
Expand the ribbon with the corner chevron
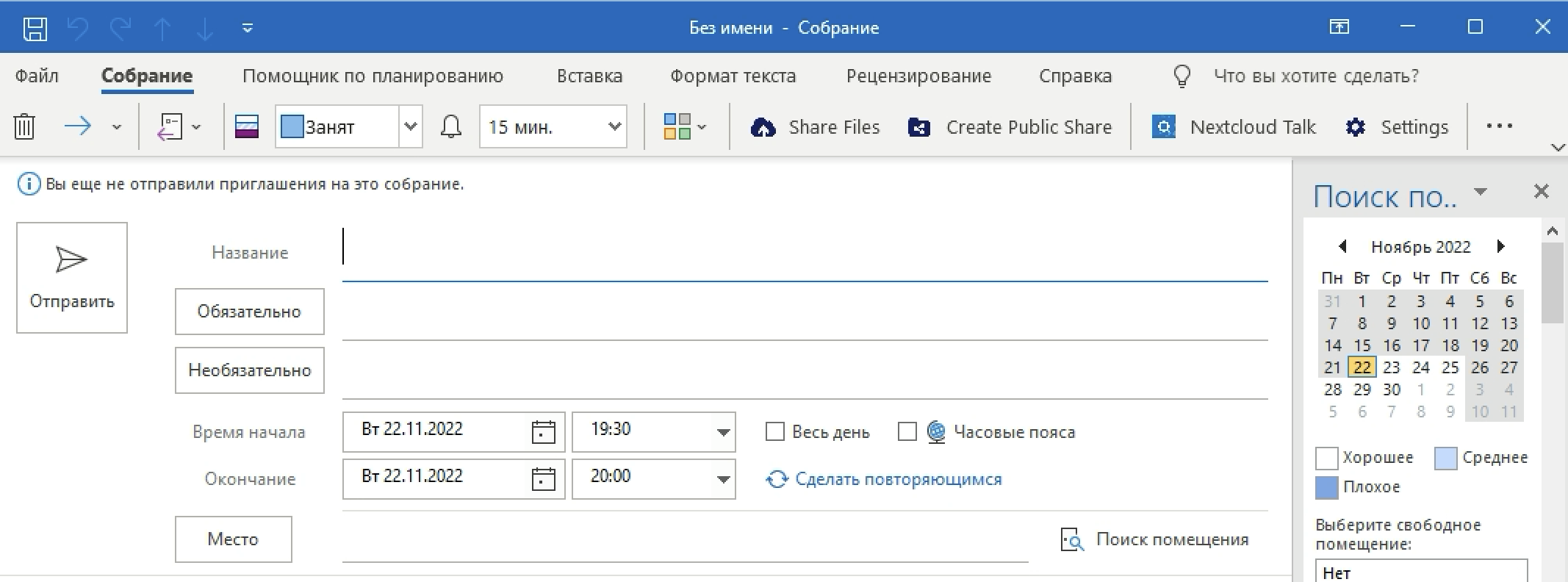[1558, 148]
